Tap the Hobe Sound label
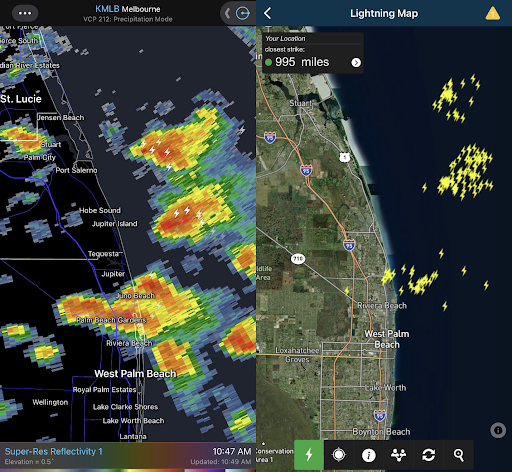 [x=100, y=210]
